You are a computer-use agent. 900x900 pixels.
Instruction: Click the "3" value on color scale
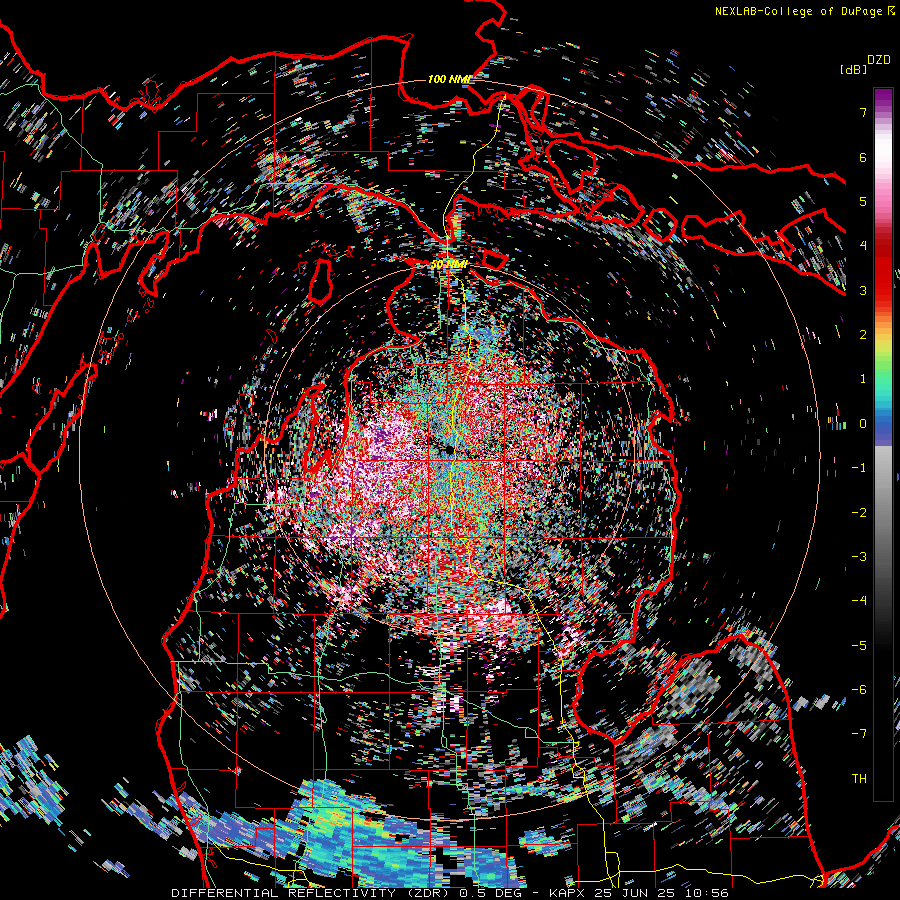[x=863, y=290]
